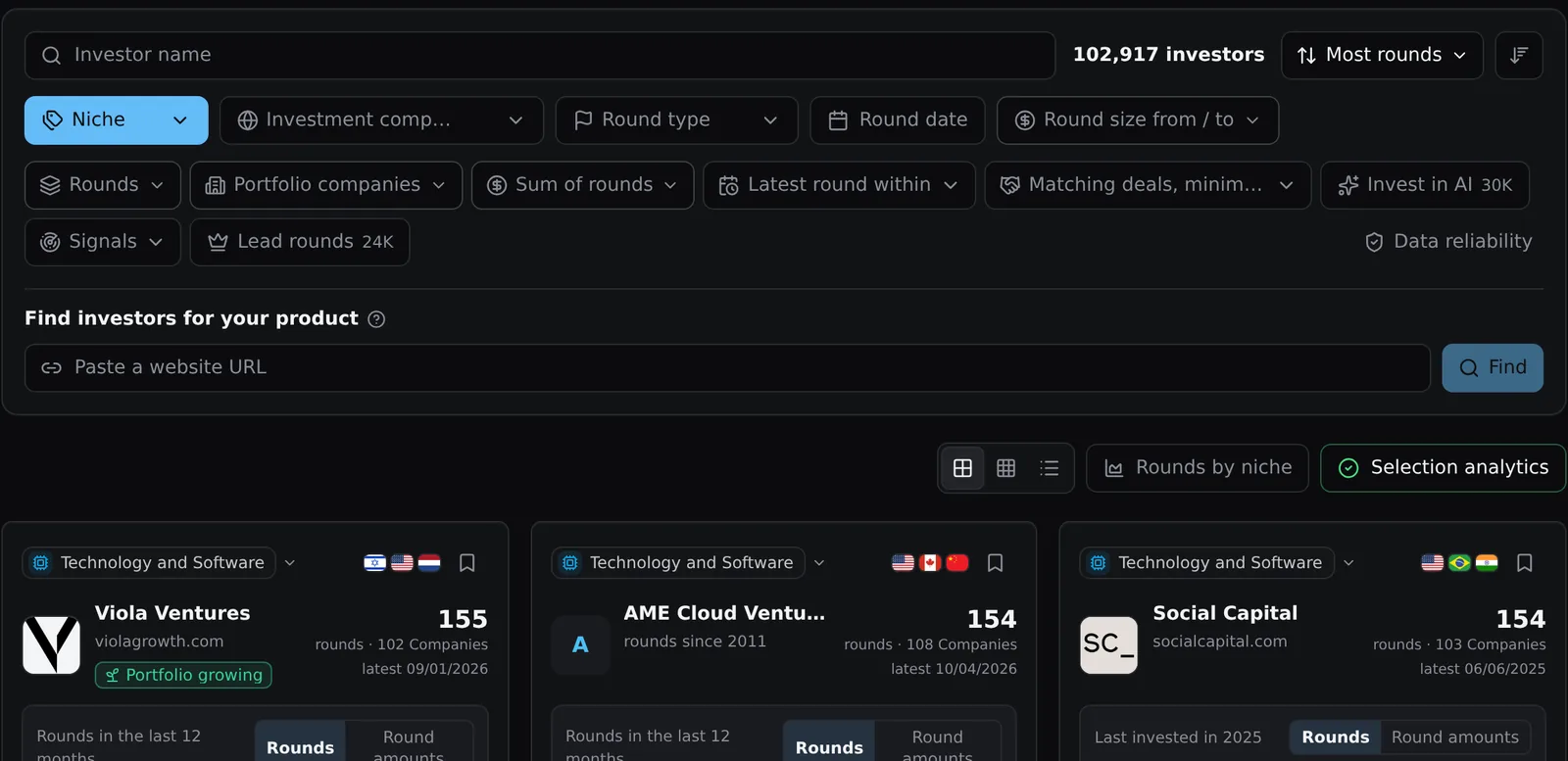Viewport: 1568px width, 761px height.
Task: Expand the Round size from / to filter
Action: 1138,120
